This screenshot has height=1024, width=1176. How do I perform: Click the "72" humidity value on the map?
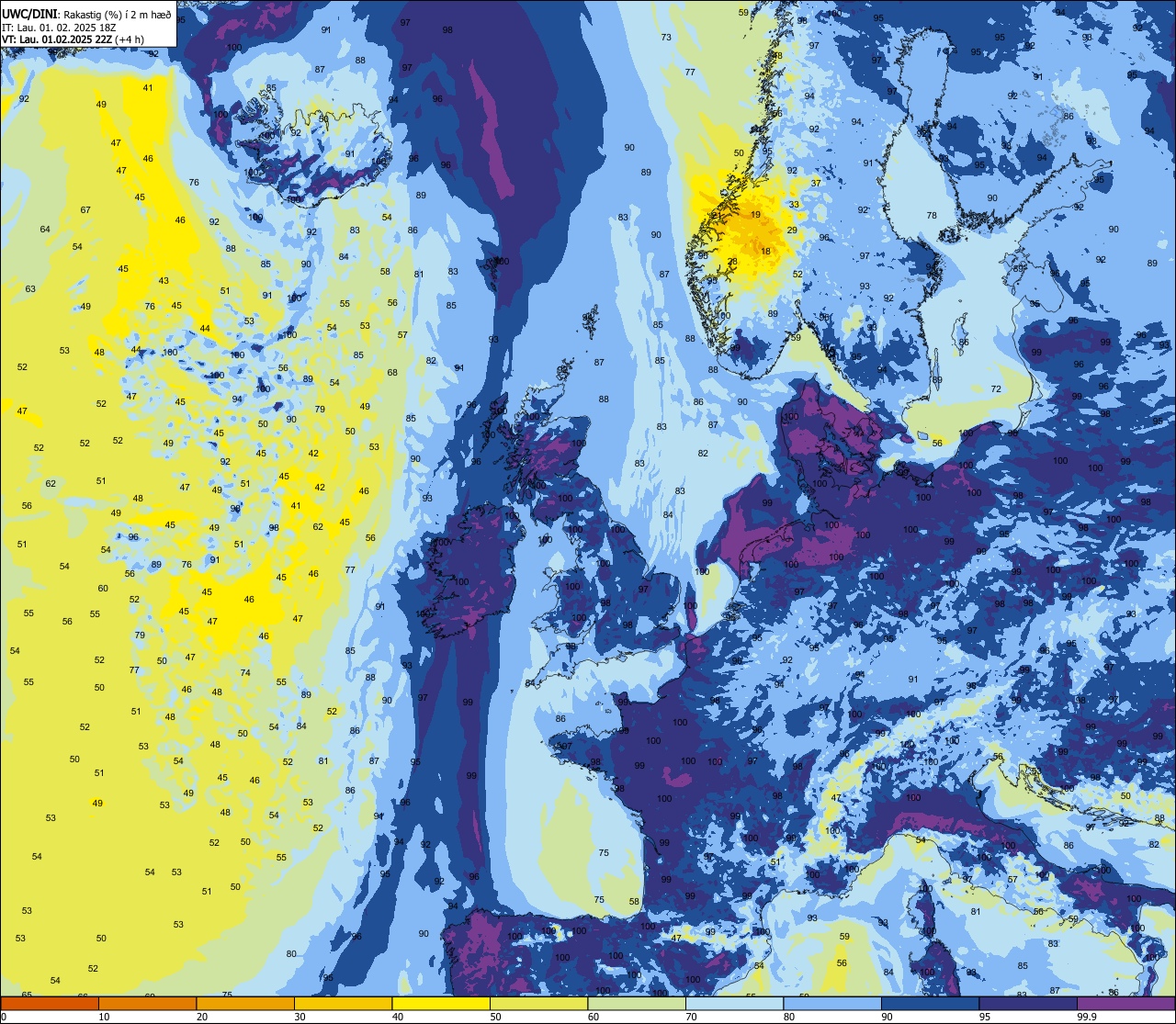pyautogui.click(x=996, y=389)
